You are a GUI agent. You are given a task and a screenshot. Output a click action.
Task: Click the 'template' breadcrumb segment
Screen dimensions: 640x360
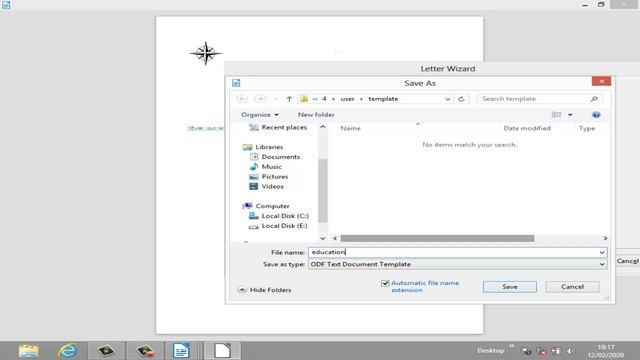383,99
